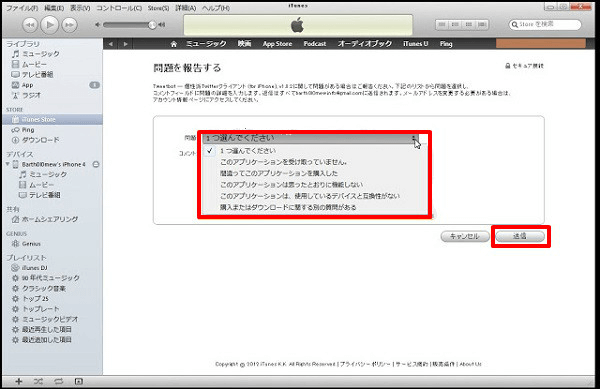
Task: Click the next track fast-forward button
Action: coord(69,25)
